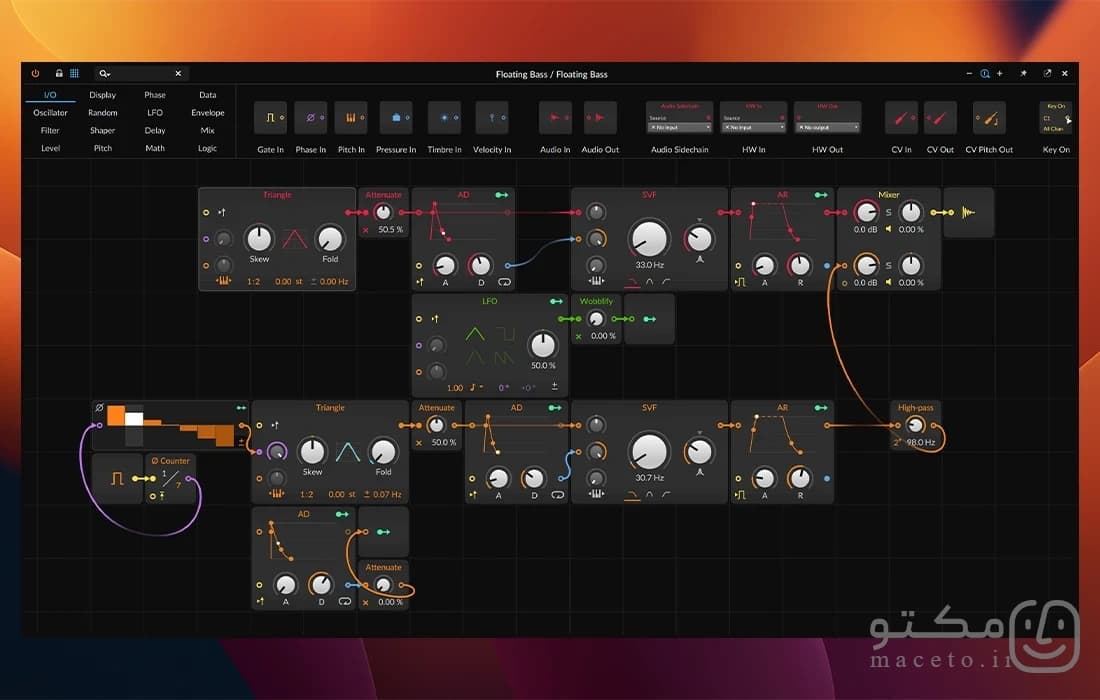The width and height of the screenshot is (1100, 700).
Task: Mute first Mixer channel speaker icon
Action: pyautogui.click(x=888, y=229)
